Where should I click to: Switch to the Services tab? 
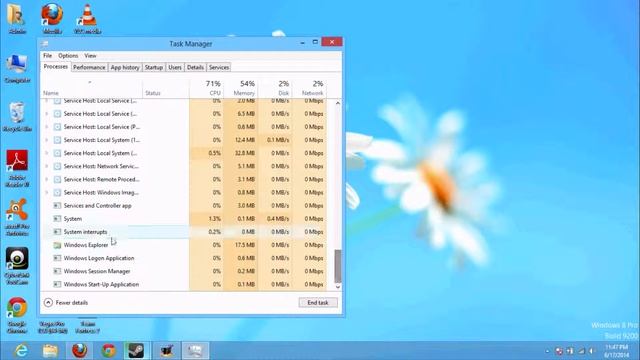[219, 67]
